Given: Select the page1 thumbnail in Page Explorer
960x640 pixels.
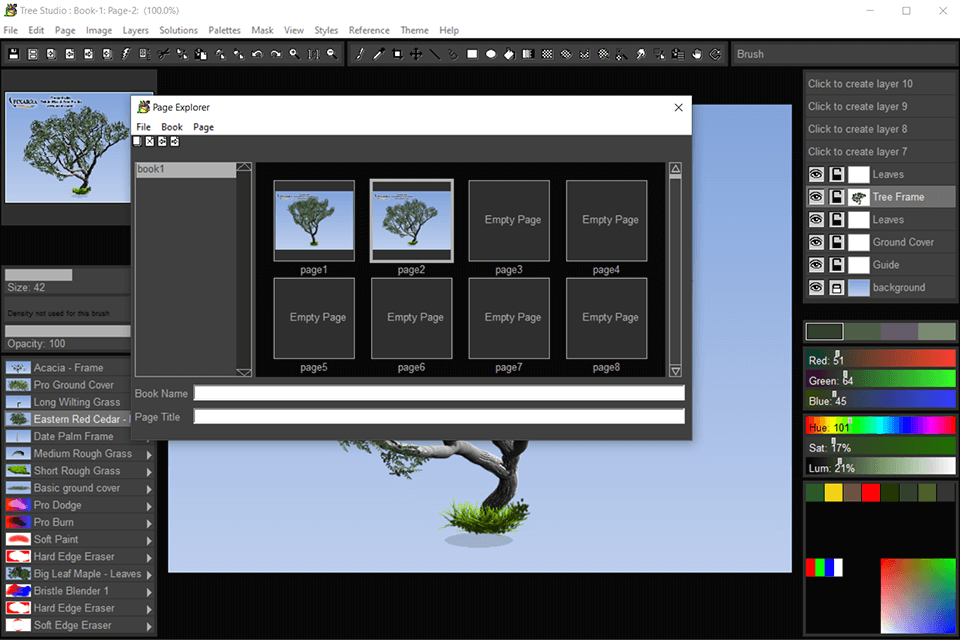Looking at the screenshot, I should [314, 220].
